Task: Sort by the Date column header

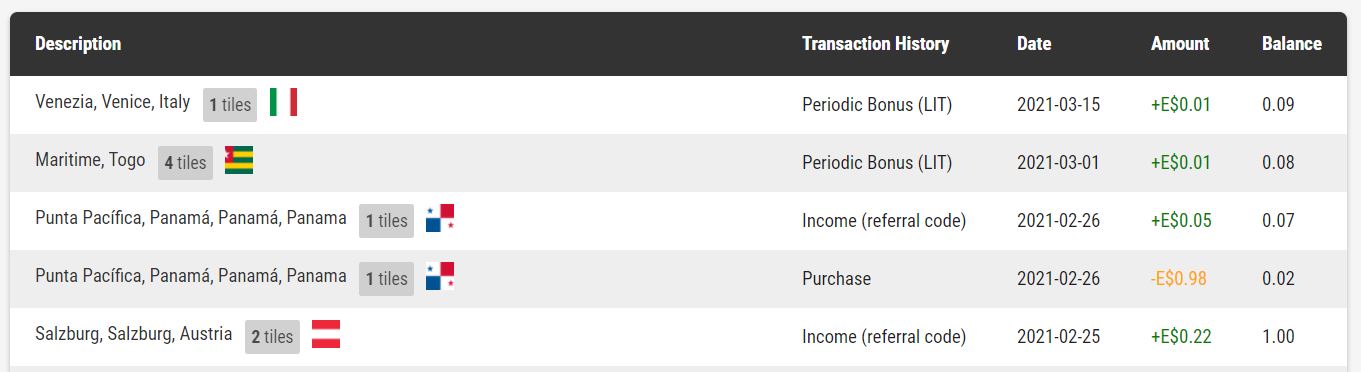Action: pos(1034,44)
